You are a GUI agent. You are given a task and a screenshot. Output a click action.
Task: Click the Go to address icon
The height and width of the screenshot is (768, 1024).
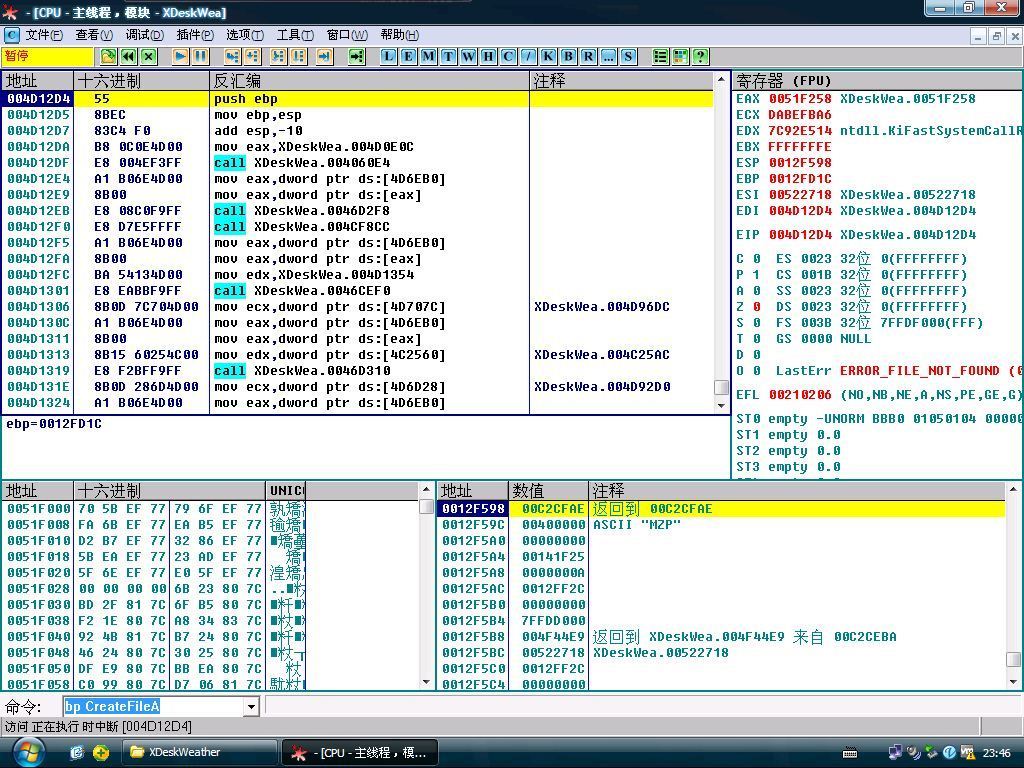tap(356, 57)
